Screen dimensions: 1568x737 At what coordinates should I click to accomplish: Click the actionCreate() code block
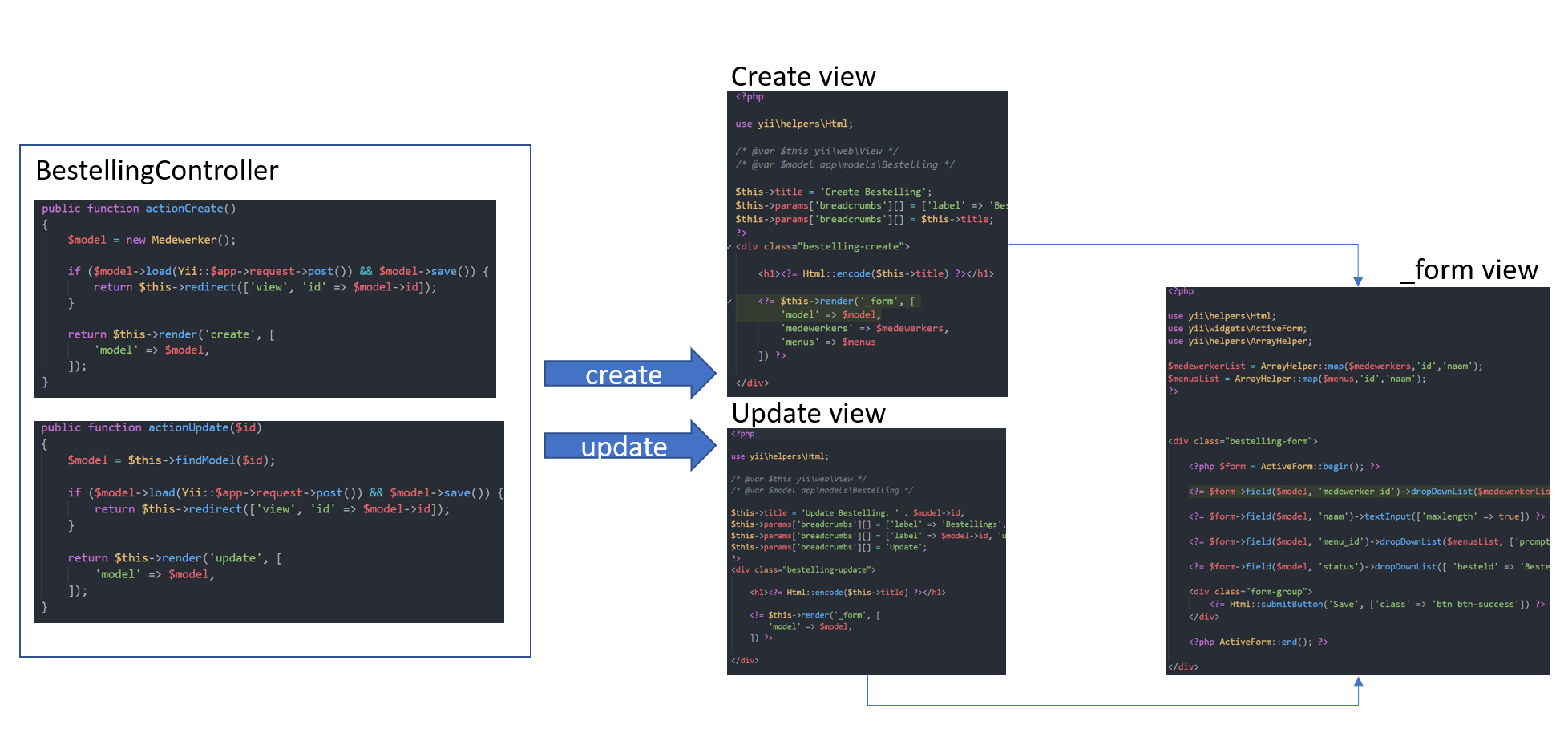click(265, 298)
